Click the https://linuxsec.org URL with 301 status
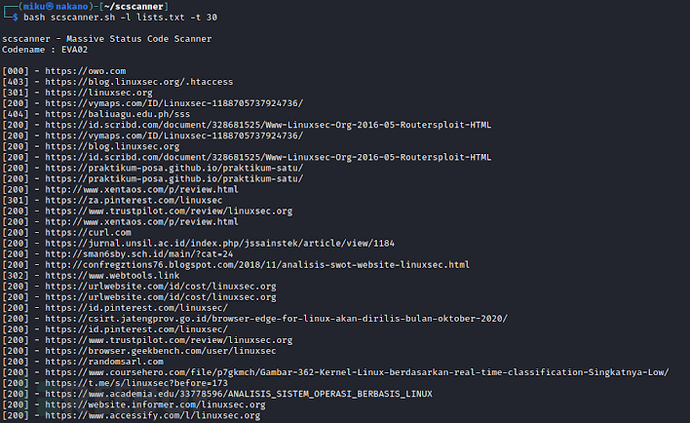This screenshot has width=690, height=423. pos(99,93)
